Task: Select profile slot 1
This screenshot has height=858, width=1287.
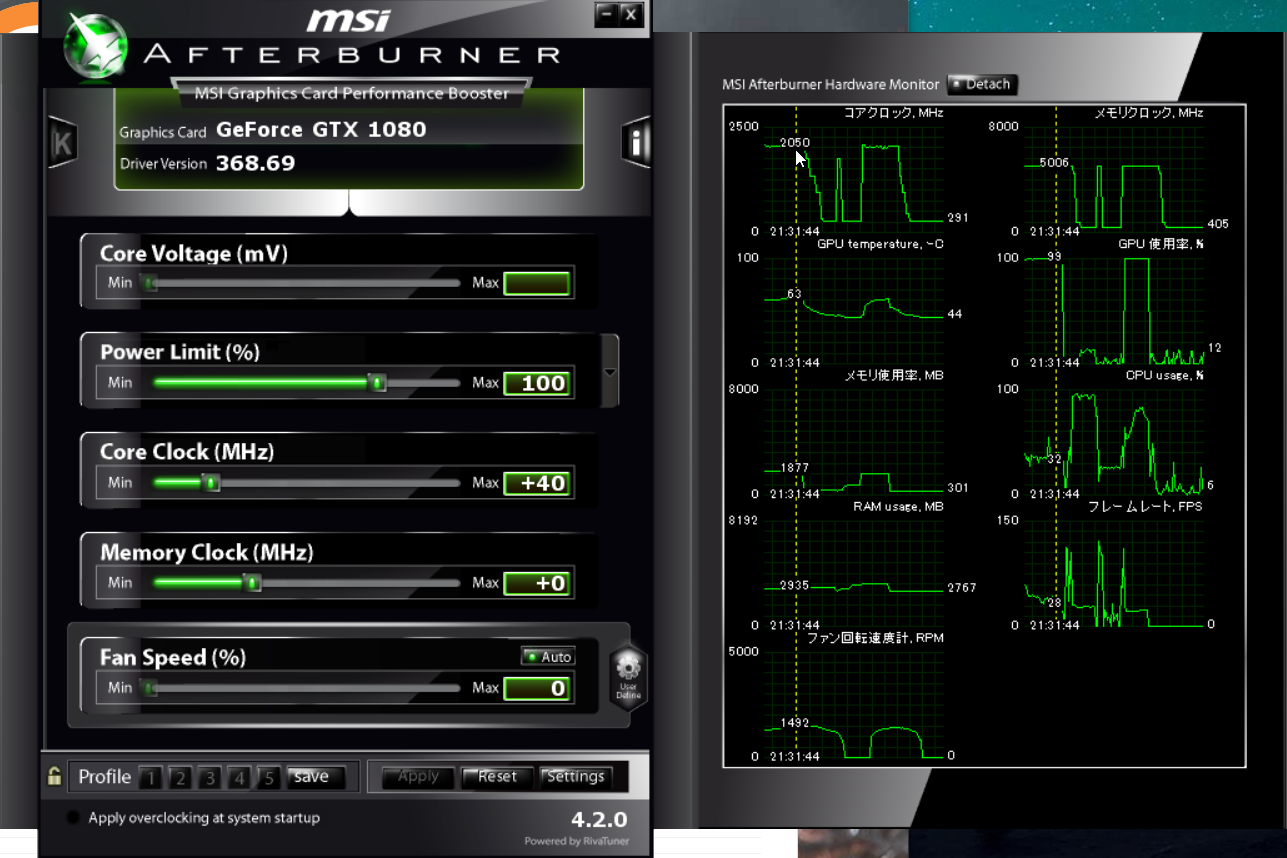Action: click(x=150, y=777)
